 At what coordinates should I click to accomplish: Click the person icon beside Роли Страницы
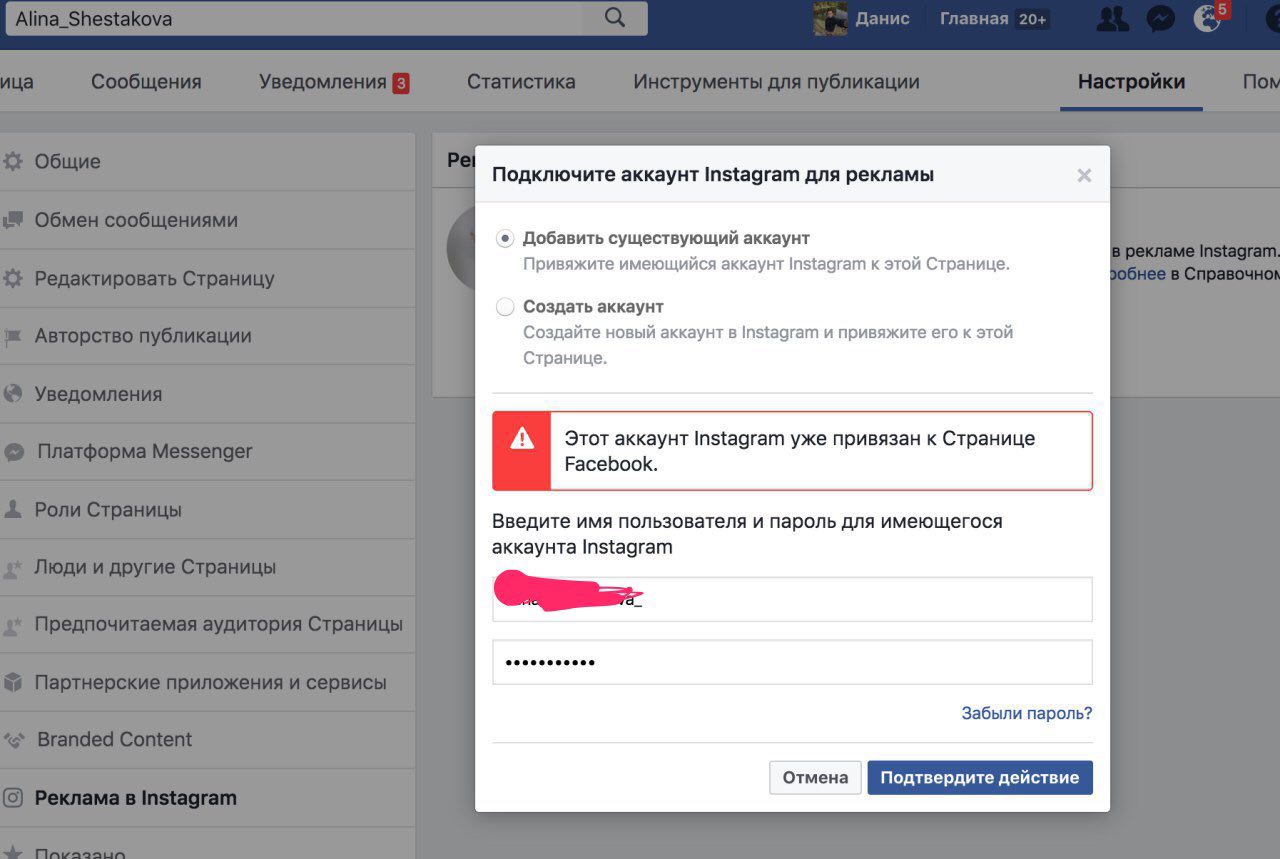point(13,509)
